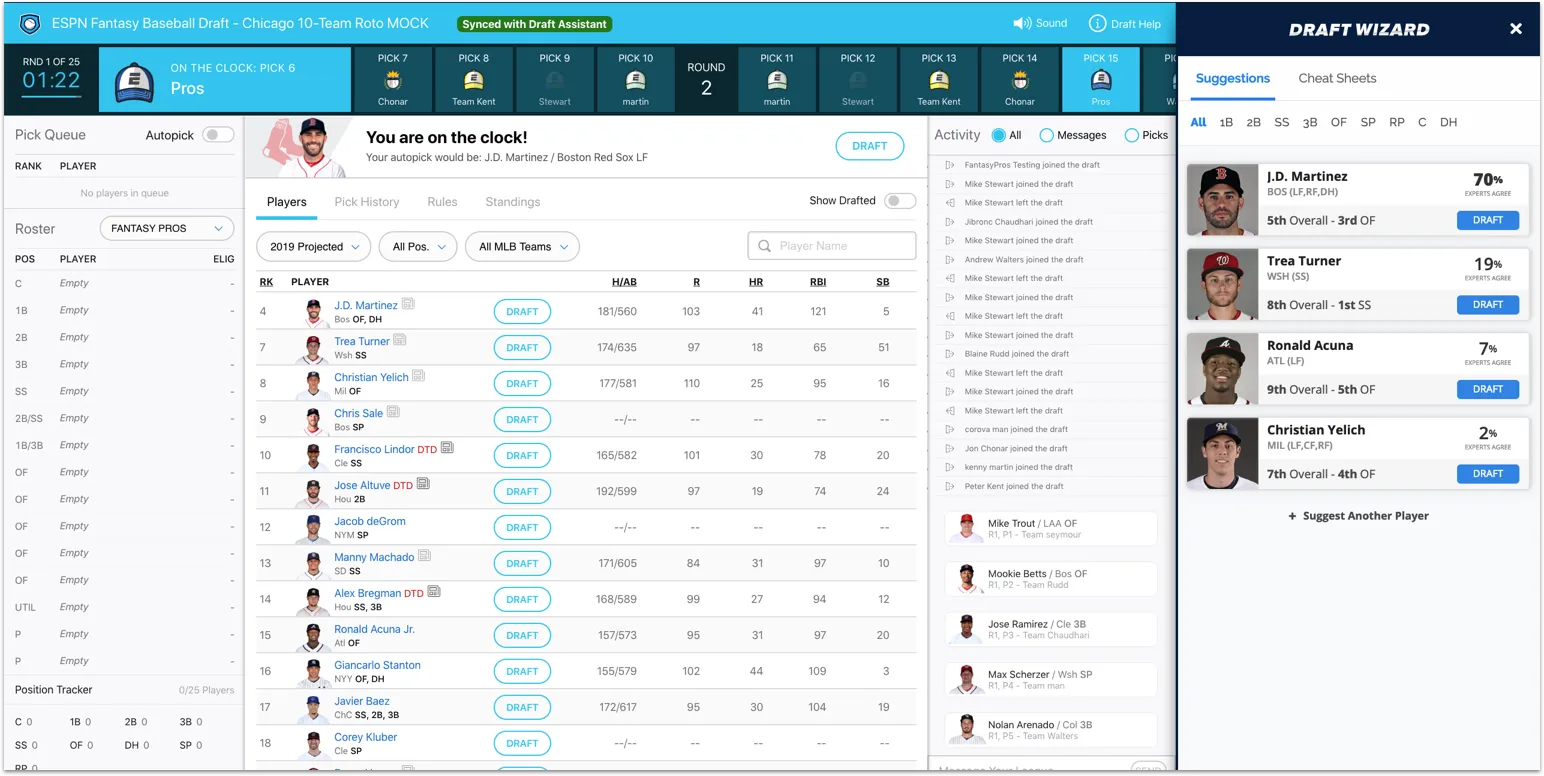Open Draft Help info icon
Screen dimensions: 1544x776
point(1097,23)
